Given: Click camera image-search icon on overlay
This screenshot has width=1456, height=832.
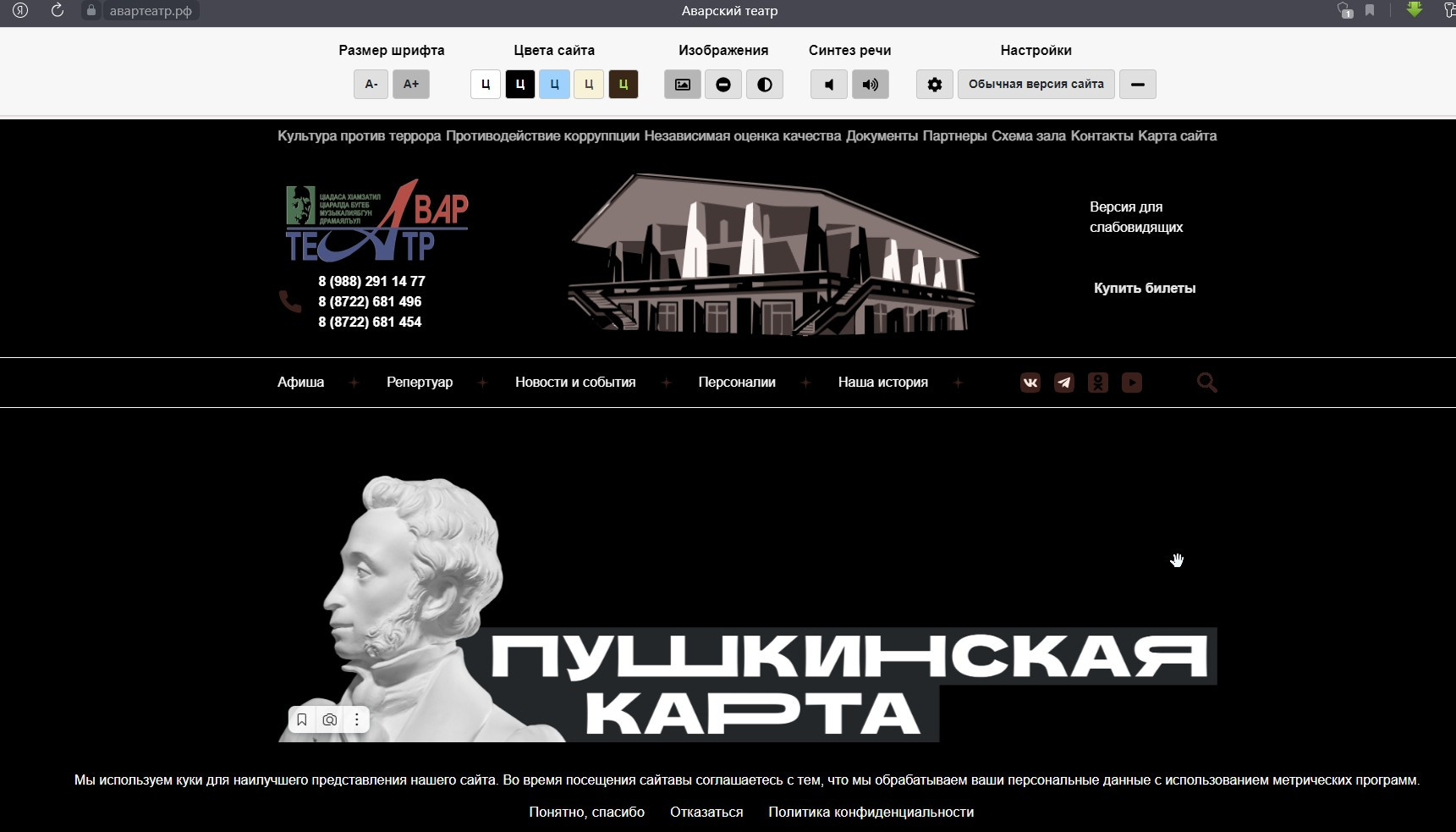Looking at the screenshot, I should [x=330, y=719].
